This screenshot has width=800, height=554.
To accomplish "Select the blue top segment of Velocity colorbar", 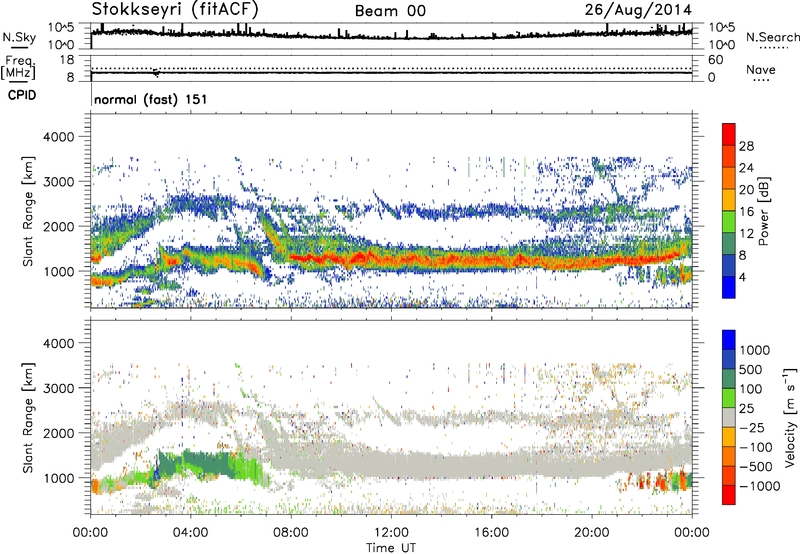I will click(x=729, y=340).
